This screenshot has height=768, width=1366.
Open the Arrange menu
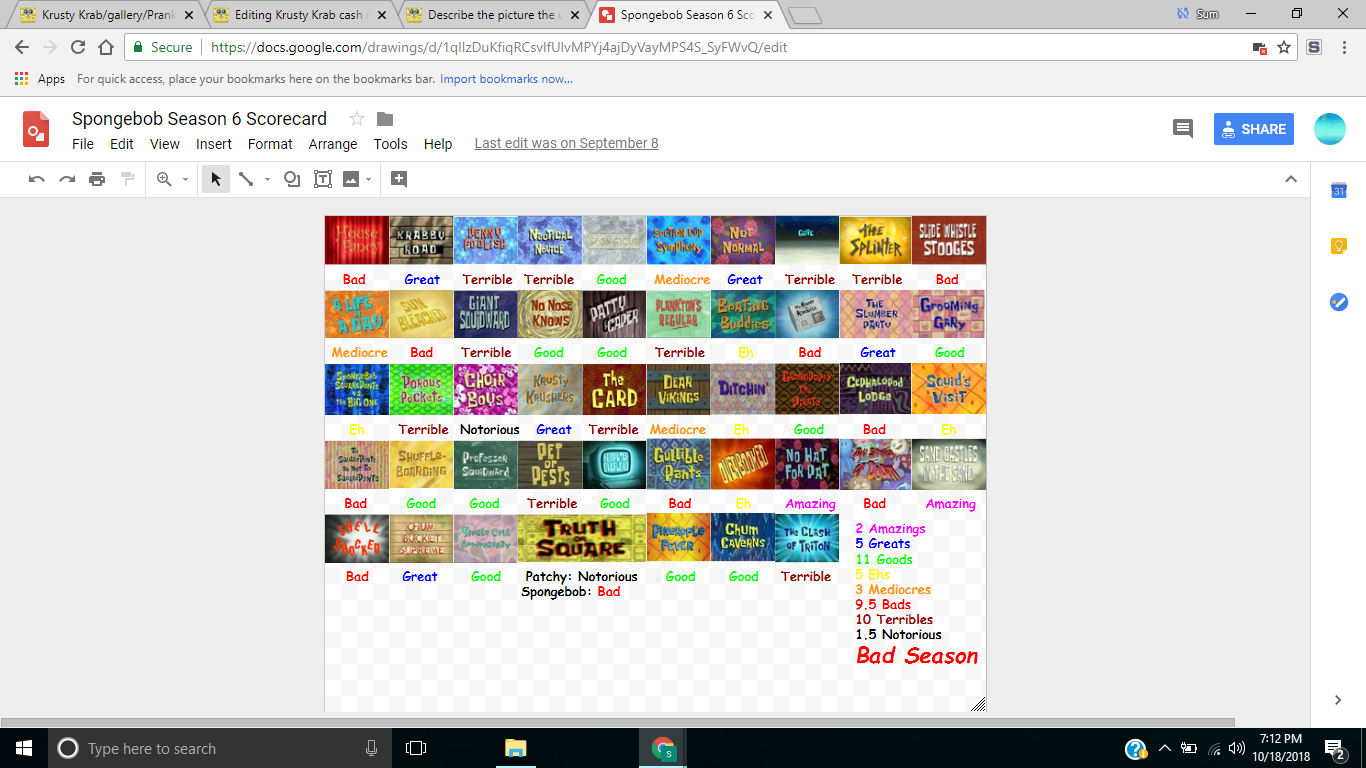tap(332, 144)
